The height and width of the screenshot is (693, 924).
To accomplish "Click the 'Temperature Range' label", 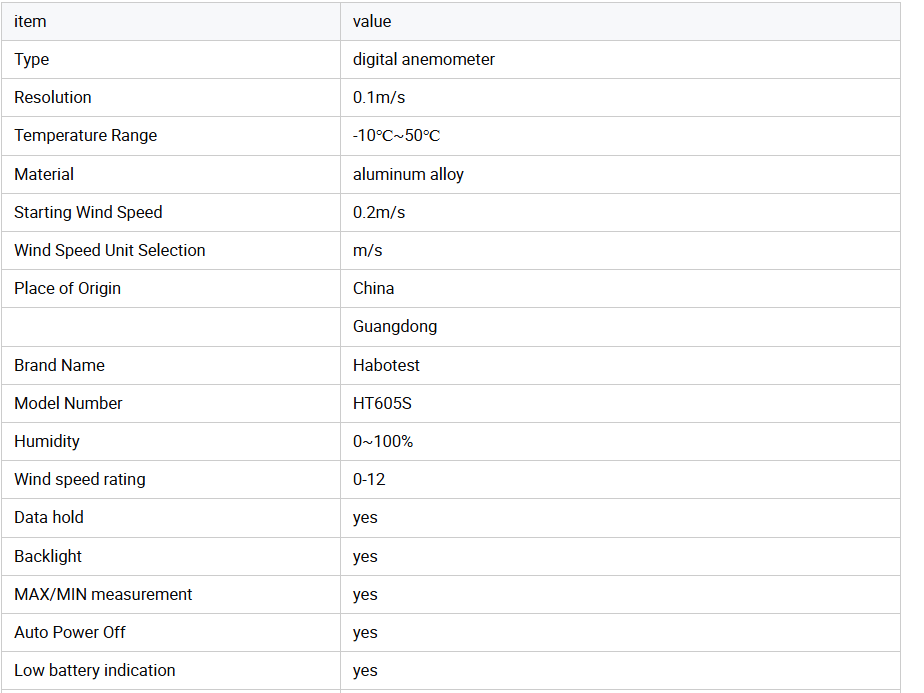I will pos(86,135).
